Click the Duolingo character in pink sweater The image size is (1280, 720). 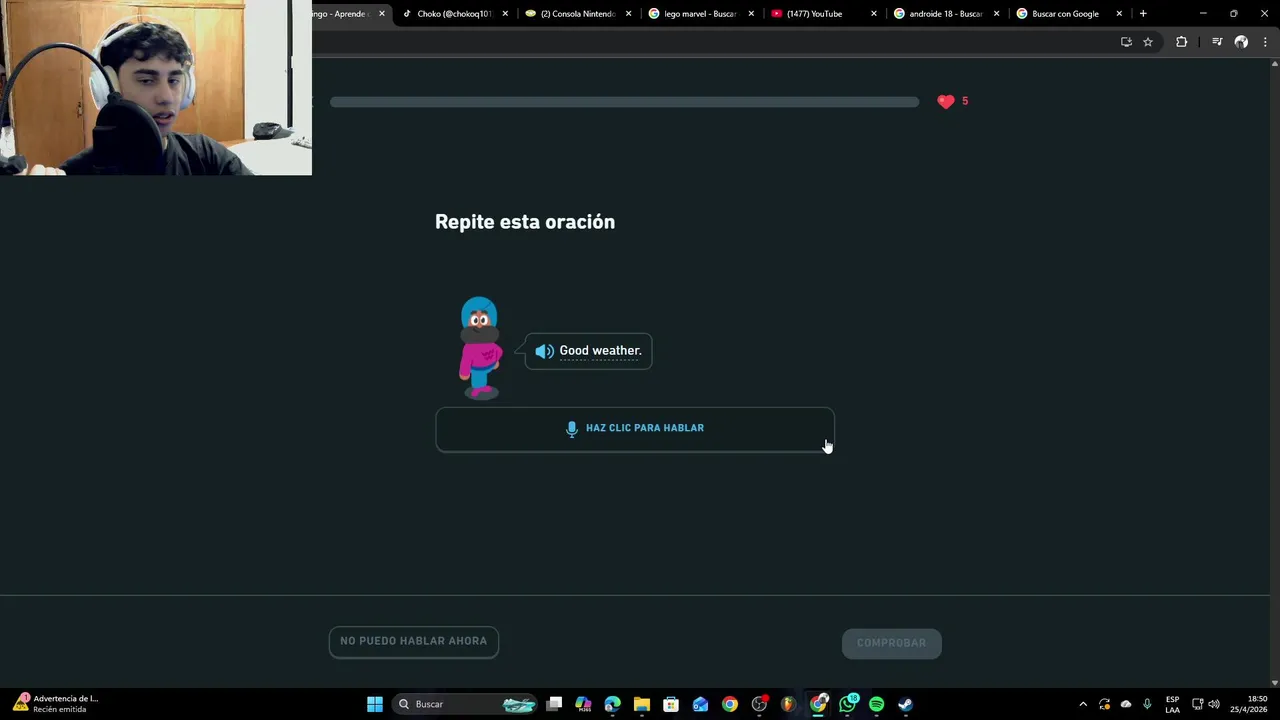click(x=480, y=348)
